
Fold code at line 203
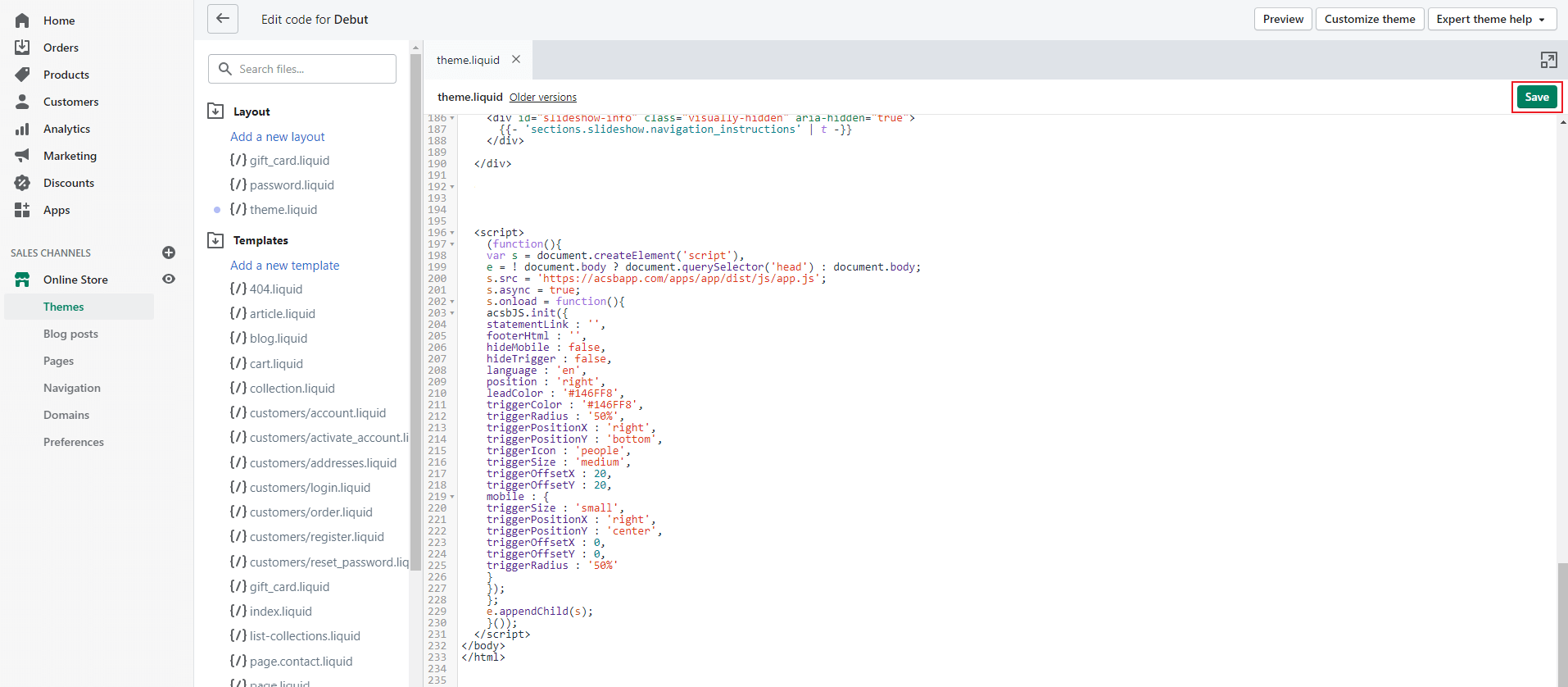tap(452, 313)
